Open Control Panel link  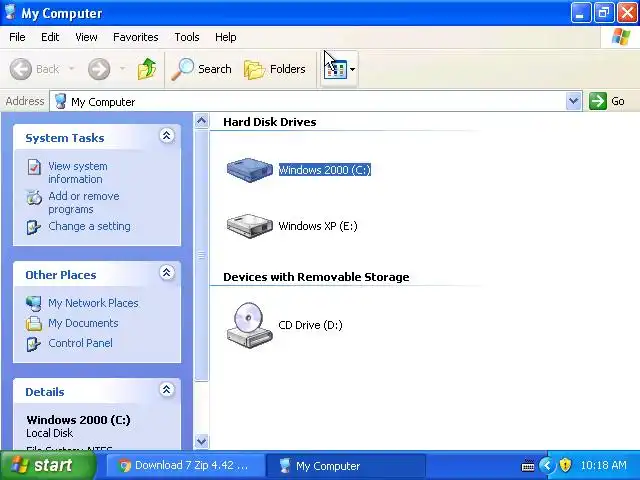click(80, 343)
